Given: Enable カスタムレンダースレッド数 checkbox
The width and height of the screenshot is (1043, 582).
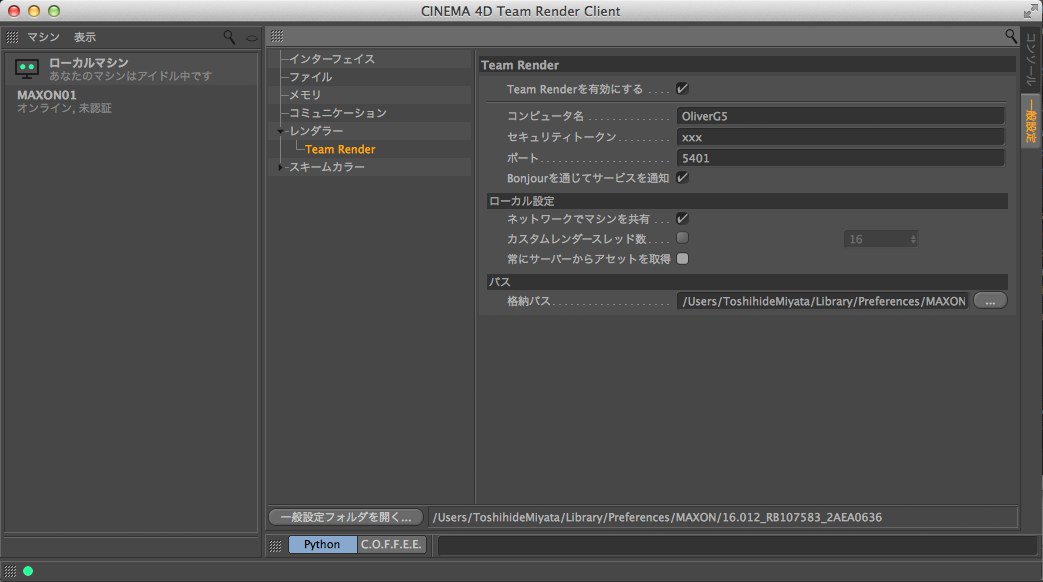Looking at the screenshot, I should pyautogui.click(x=682, y=238).
